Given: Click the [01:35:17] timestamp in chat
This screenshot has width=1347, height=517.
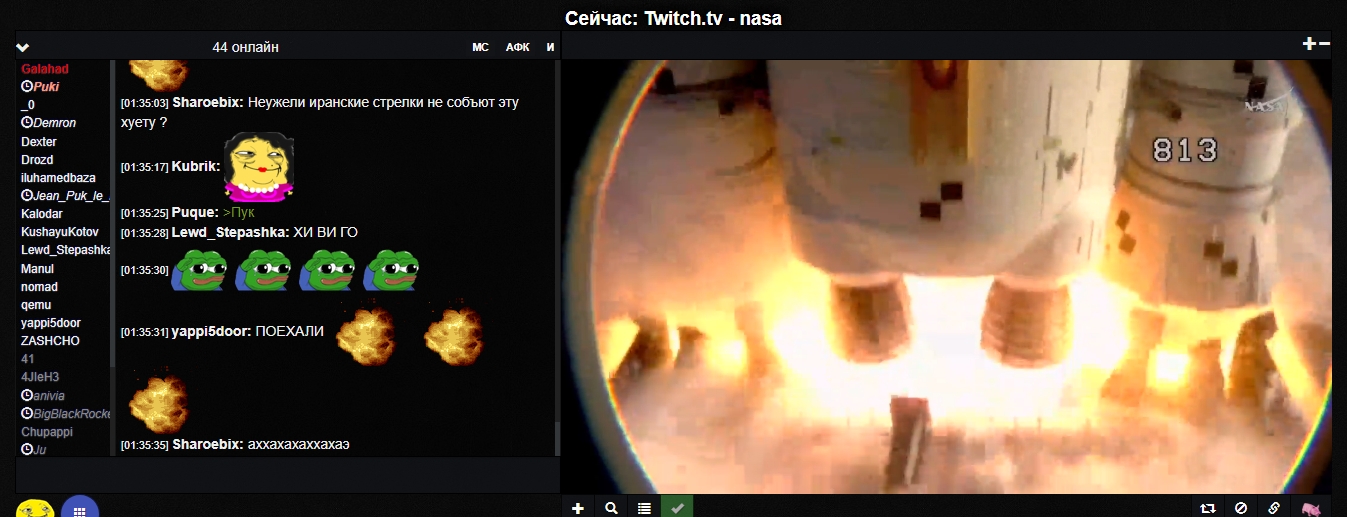Looking at the screenshot, I should click(x=145, y=167).
